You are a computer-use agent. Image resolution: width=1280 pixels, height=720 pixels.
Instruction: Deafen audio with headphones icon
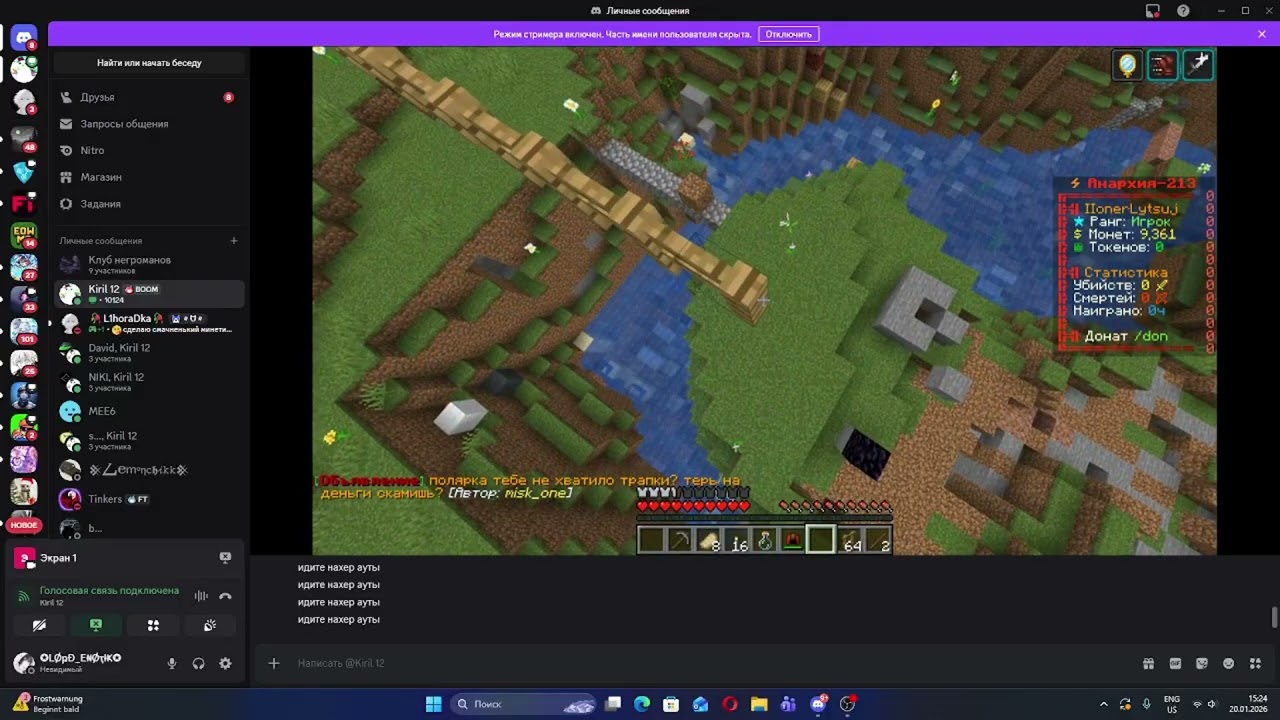pyautogui.click(x=198, y=663)
